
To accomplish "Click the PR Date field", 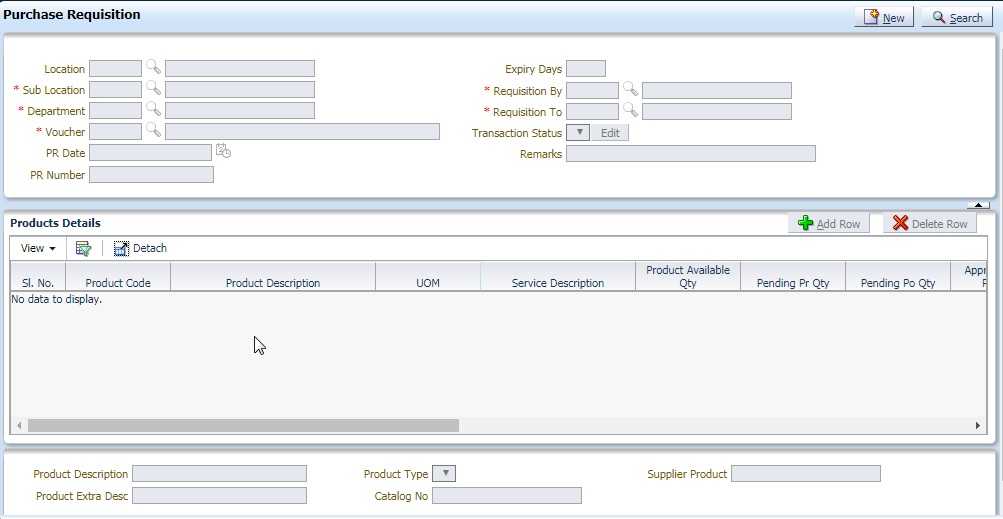I will point(150,152).
